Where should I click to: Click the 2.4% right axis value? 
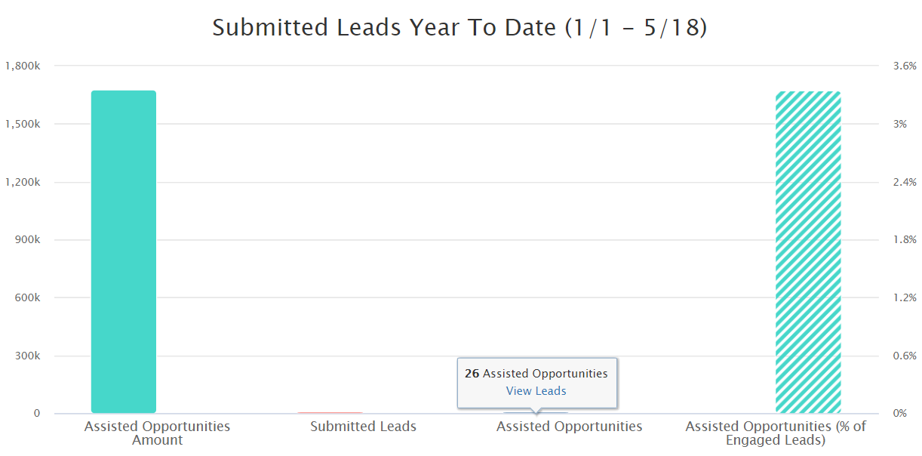[x=905, y=182]
